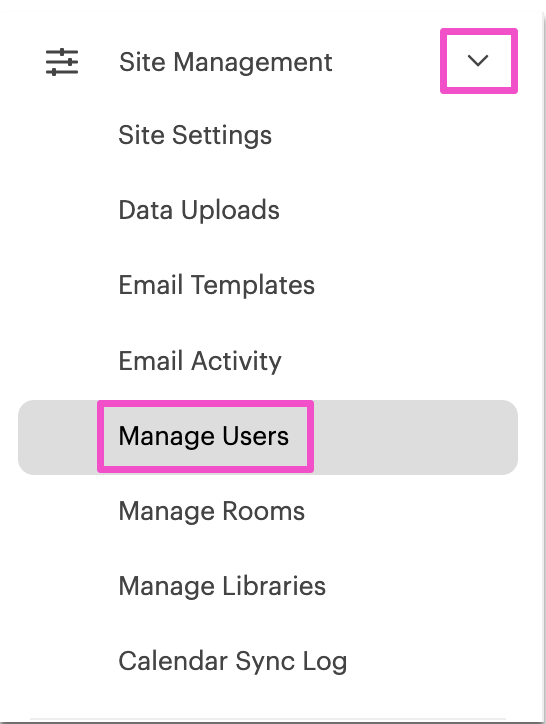Open Manage Rooms
This screenshot has width=546, height=724.
(x=212, y=511)
